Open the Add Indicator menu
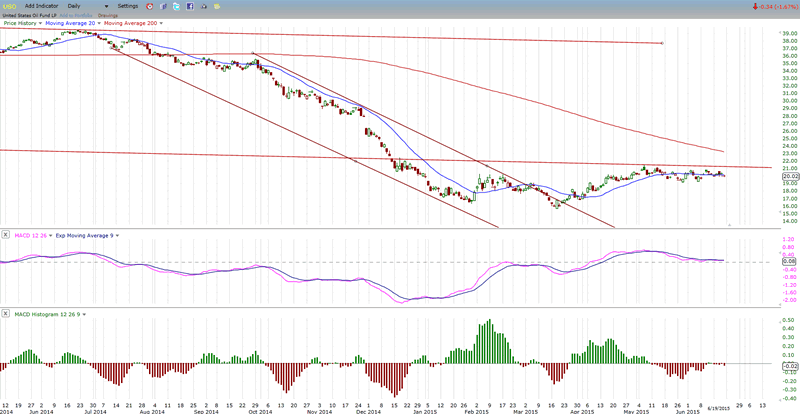Viewport: 800px width, 414px height. [41, 6]
